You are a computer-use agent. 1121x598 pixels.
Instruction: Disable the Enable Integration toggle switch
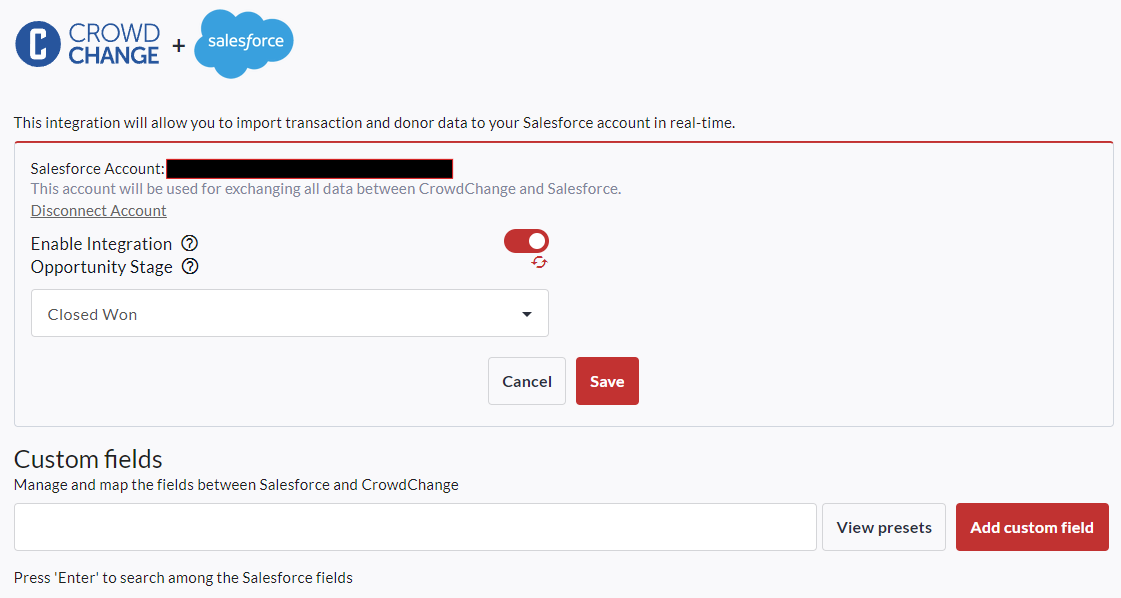[x=527, y=241]
